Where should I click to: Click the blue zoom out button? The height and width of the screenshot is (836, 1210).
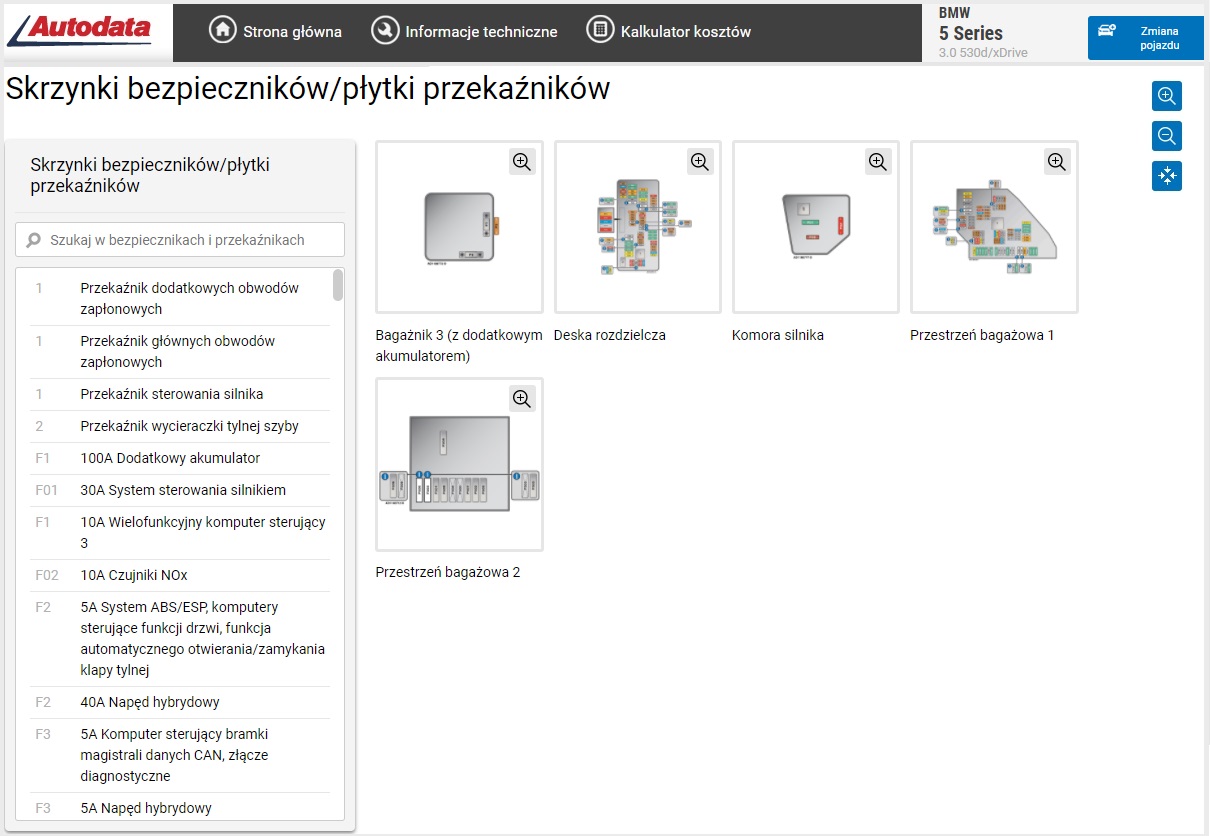[x=1166, y=136]
